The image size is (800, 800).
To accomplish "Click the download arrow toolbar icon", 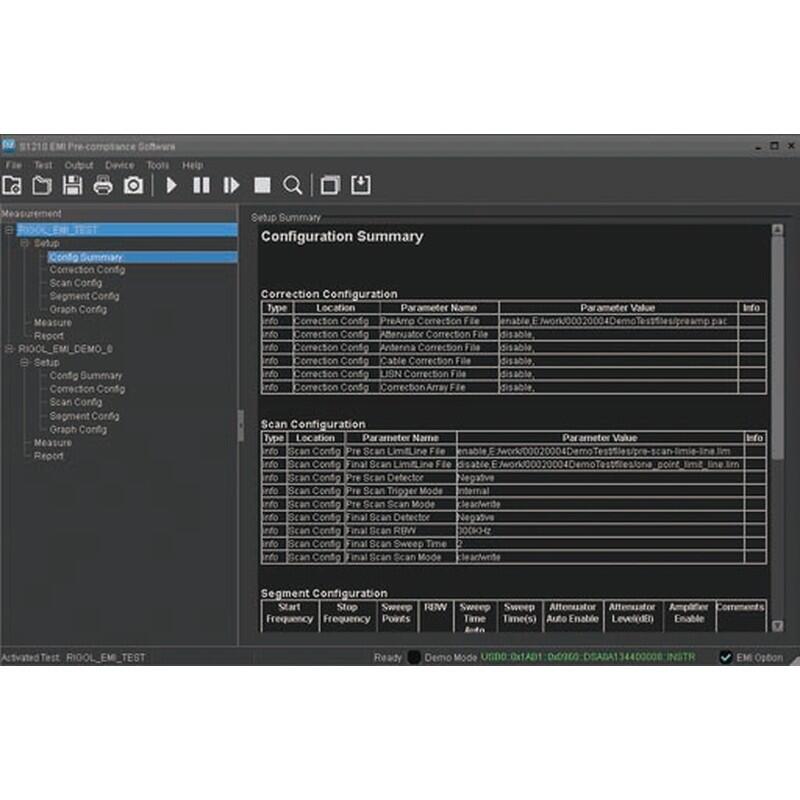I will (x=360, y=185).
